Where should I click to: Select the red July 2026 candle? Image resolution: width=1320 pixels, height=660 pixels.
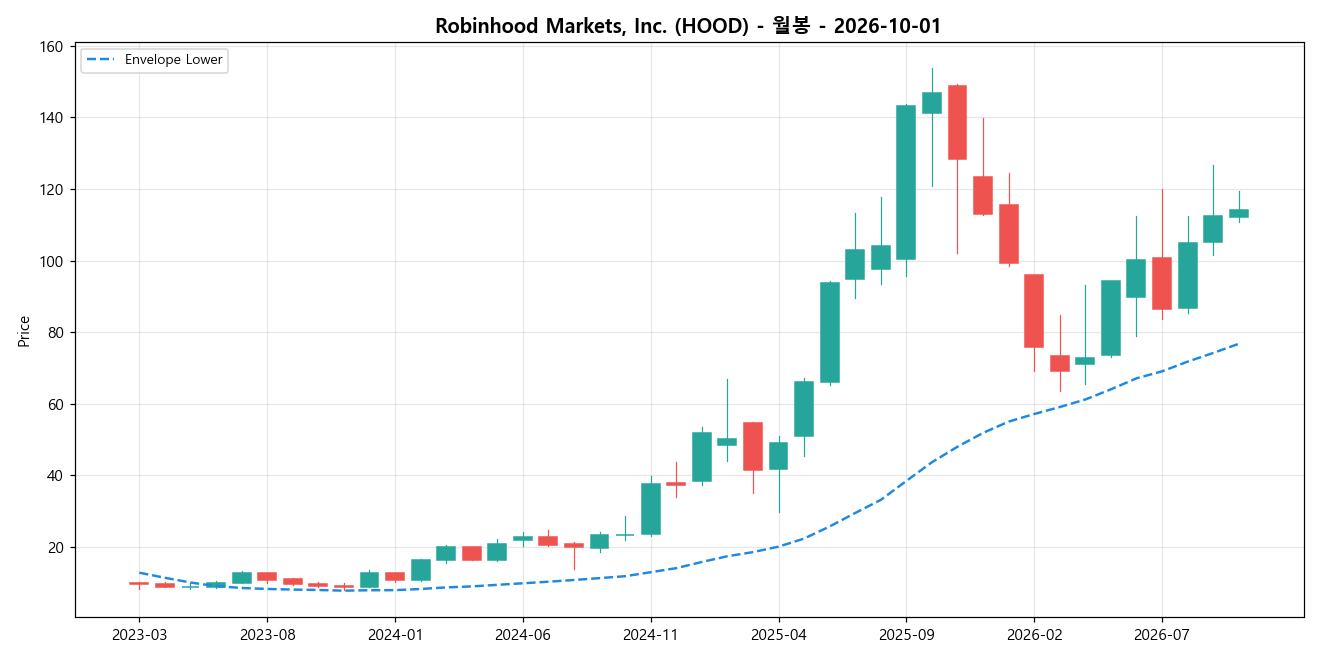[1162, 283]
